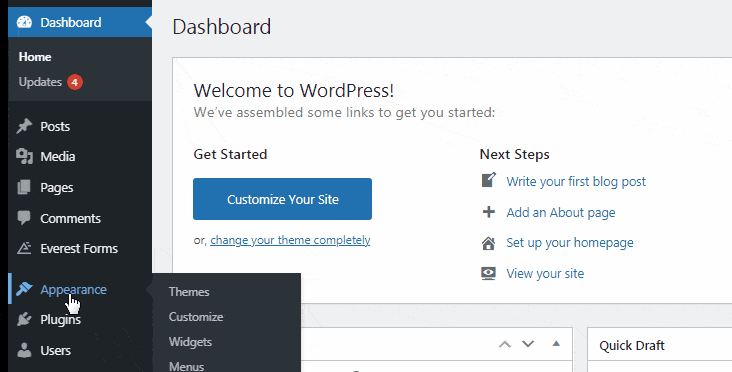Click the Everest Forms mountain icon
732x372 pixels.
(24, 248)
